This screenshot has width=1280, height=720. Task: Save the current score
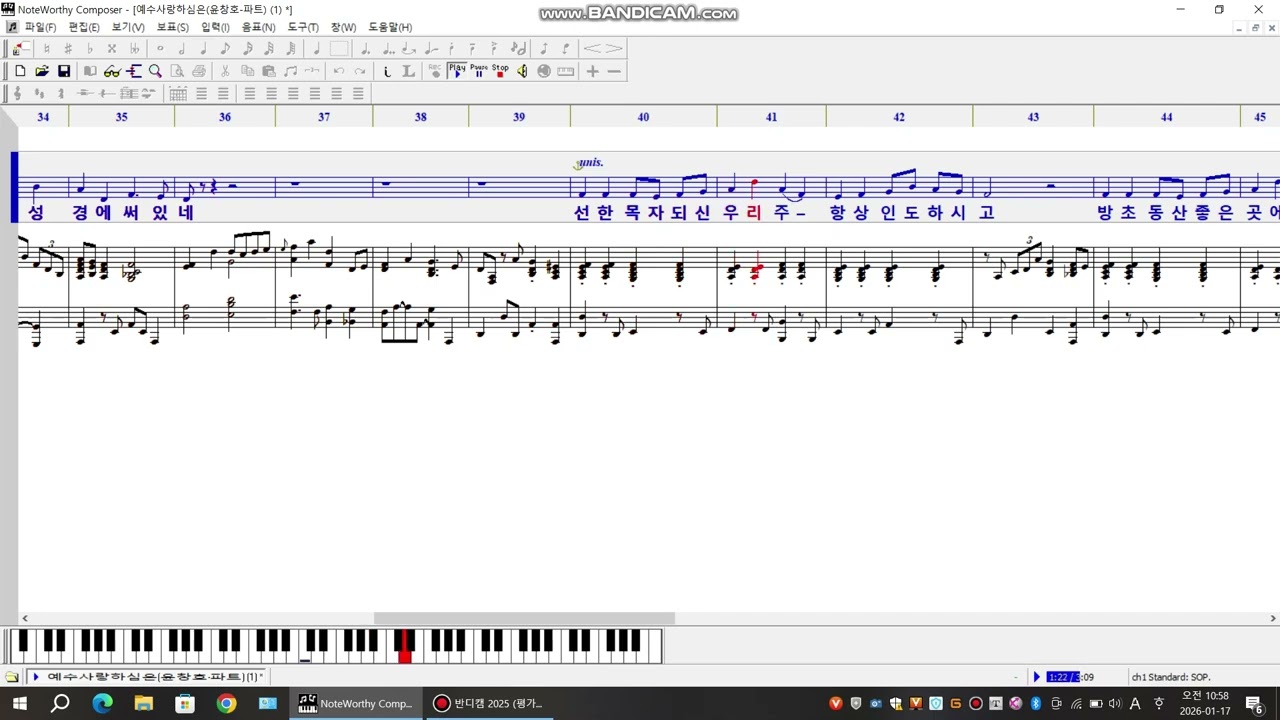[64, 71]
